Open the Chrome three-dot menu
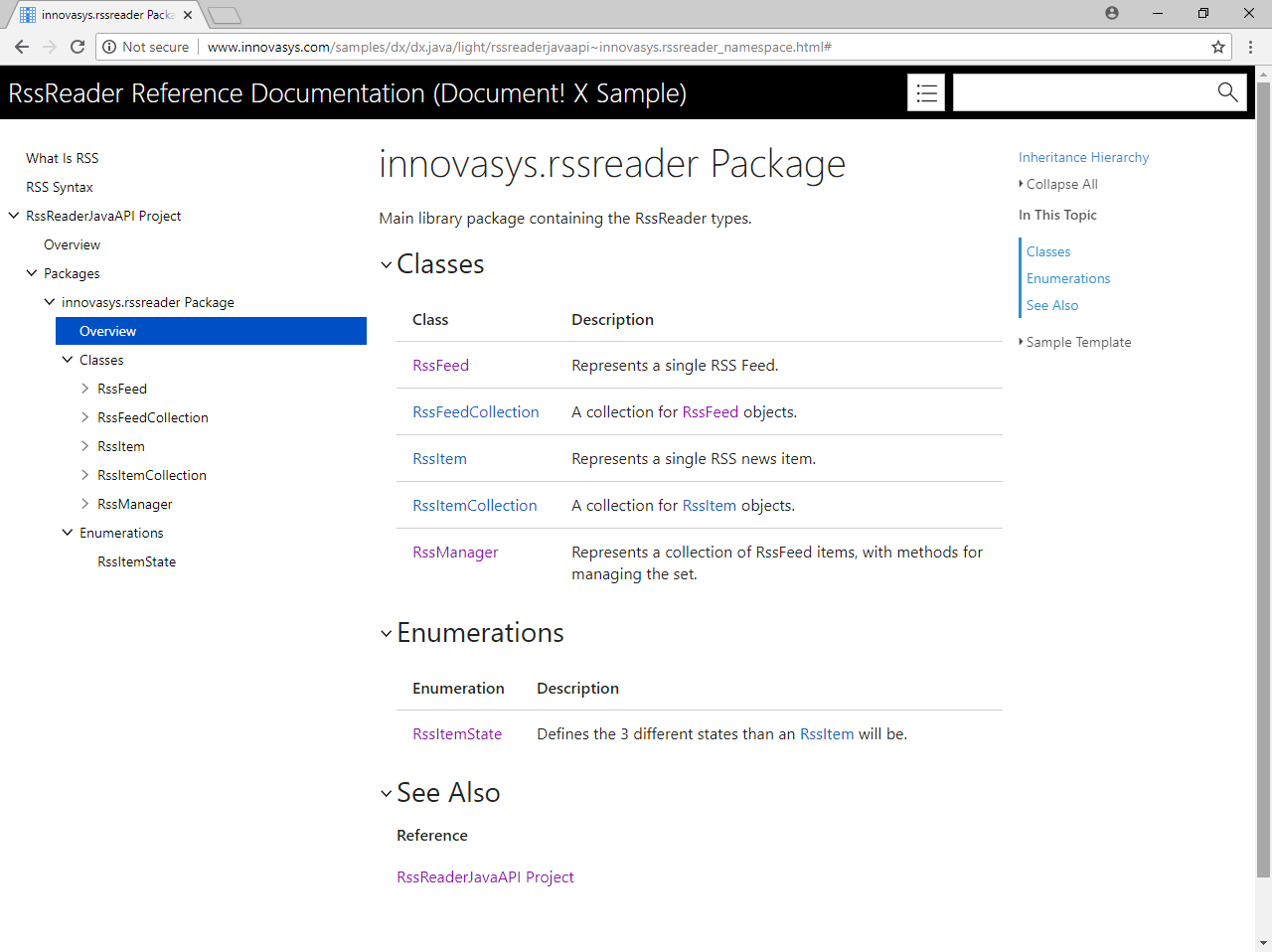 click(x=1250, y=47)
